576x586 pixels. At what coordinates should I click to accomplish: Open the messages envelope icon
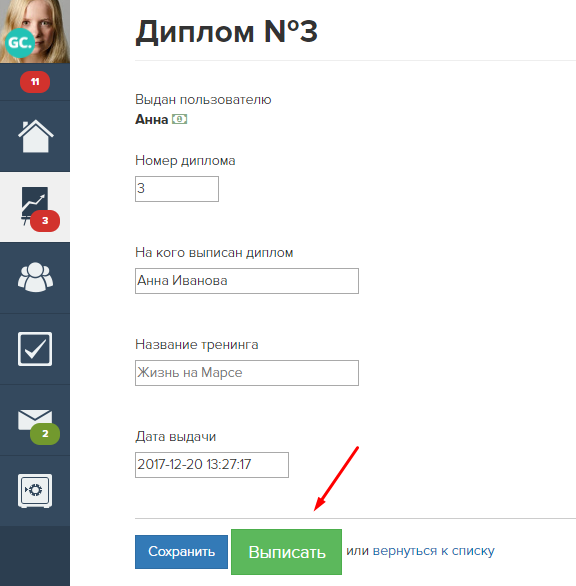[x=35, y=419]
